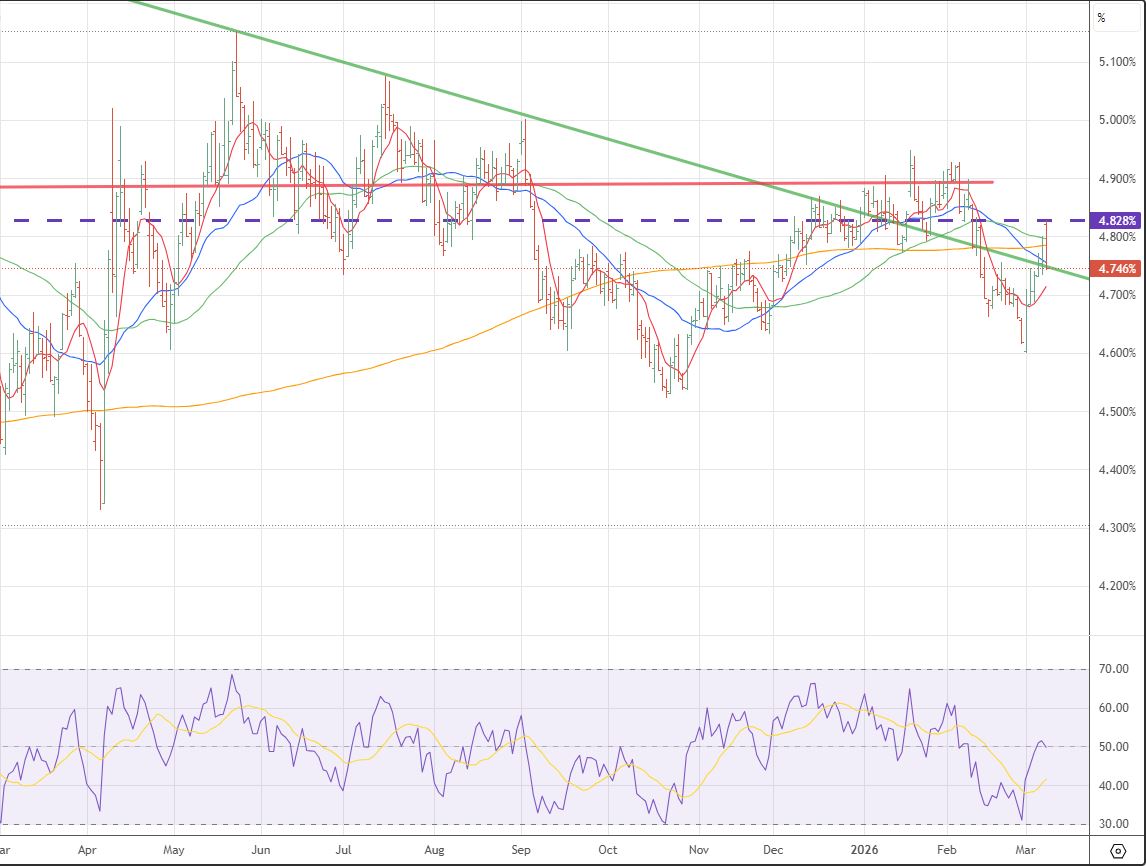This screenshot has height=866, width=1146.
Task: Click the % price scale unit button
Action: (1102, 17)
